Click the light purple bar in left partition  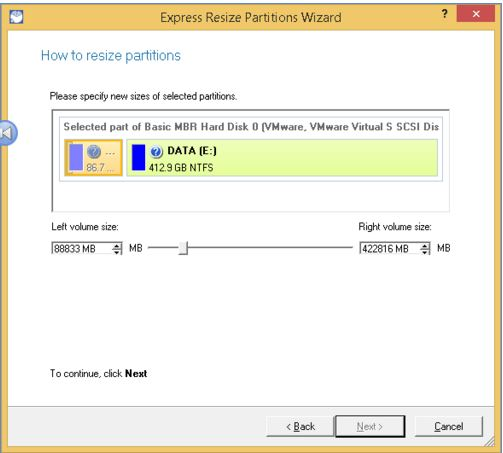coord(76,157)
